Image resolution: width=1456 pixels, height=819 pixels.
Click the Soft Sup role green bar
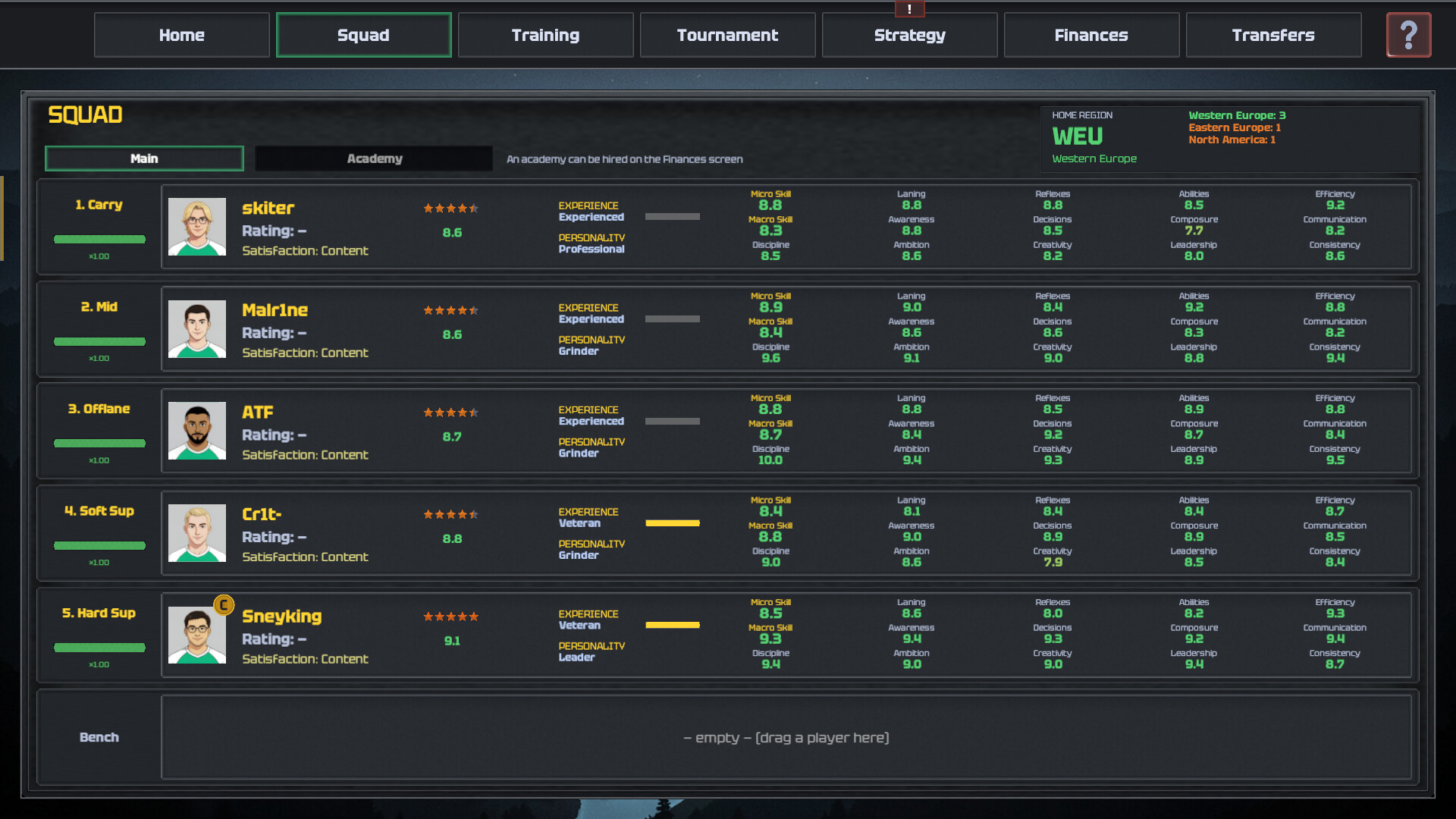(x=99, y=546)
